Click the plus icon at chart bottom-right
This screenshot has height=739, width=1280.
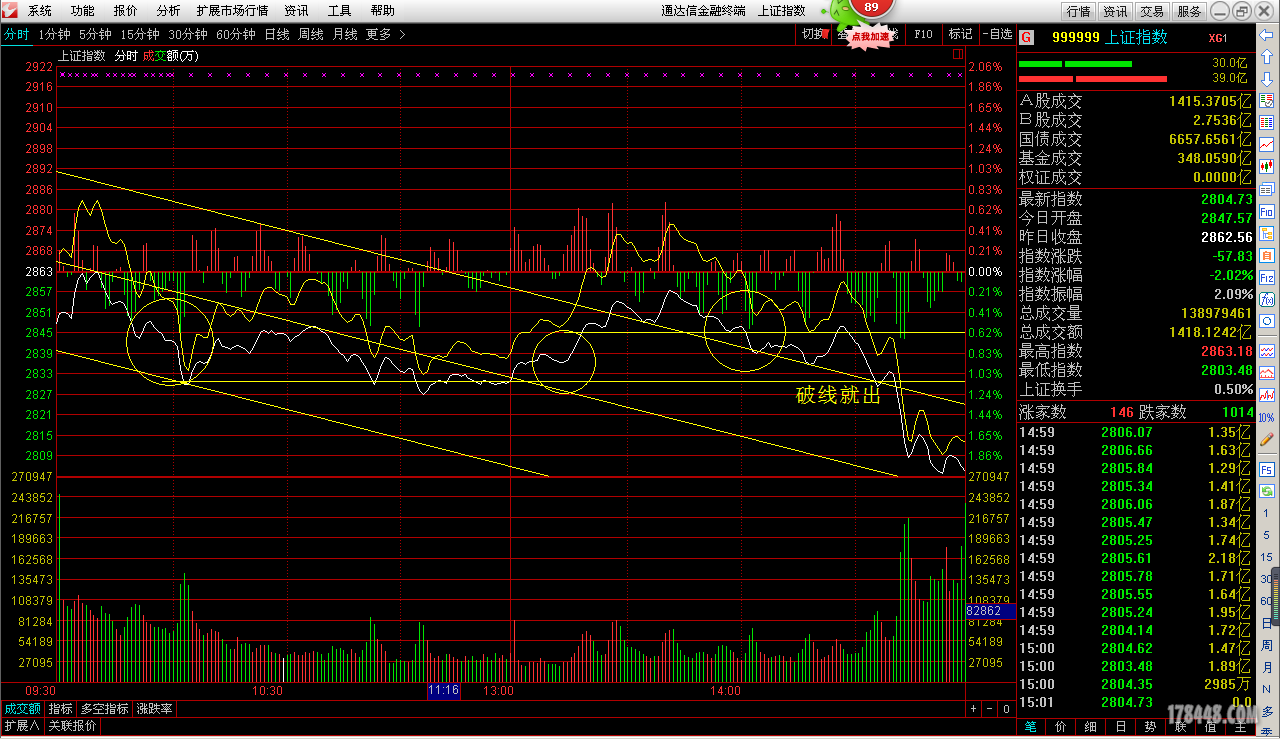[974, 709]
